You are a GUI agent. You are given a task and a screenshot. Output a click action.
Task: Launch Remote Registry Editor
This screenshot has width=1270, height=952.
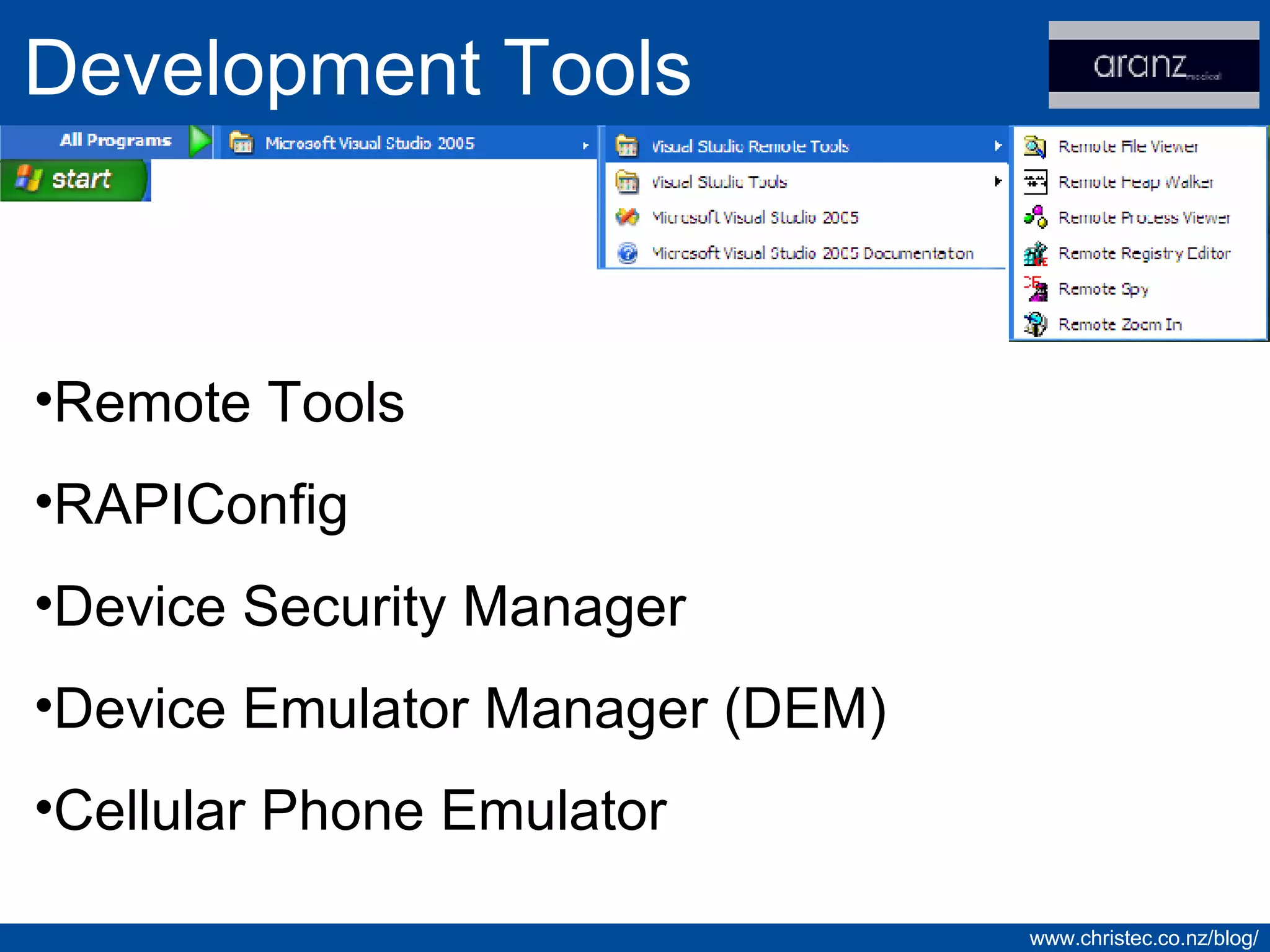tap(1140, 253)
